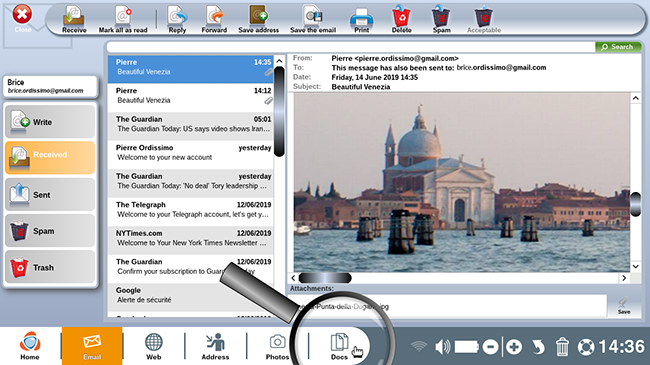This screenshot has height=365, width=650.
Task: Click the Receive mail icon
Action: click(x=74, y=19)
